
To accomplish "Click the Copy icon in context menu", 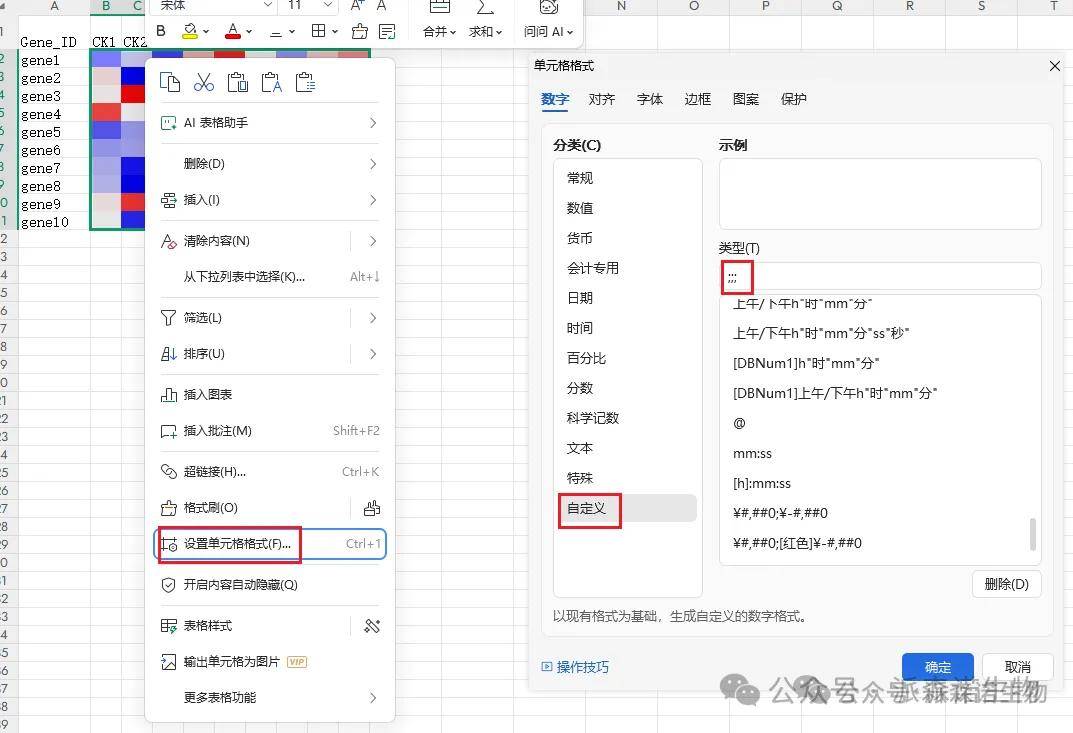I will pyautogui.click(x=170, y=83).
